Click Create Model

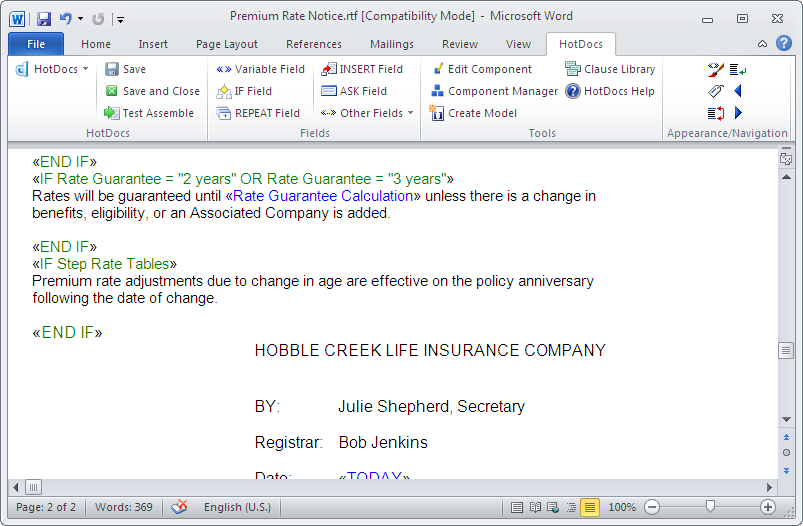coord(473,113)
